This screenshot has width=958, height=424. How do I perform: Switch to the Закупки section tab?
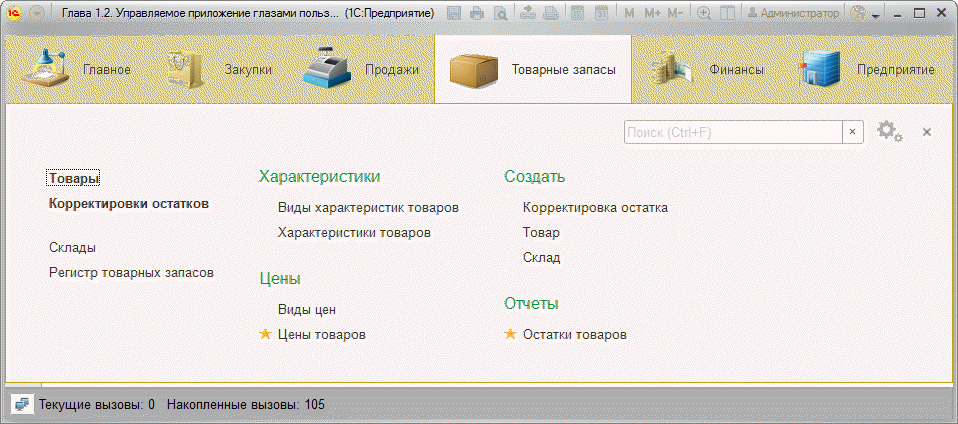(218, 70)
